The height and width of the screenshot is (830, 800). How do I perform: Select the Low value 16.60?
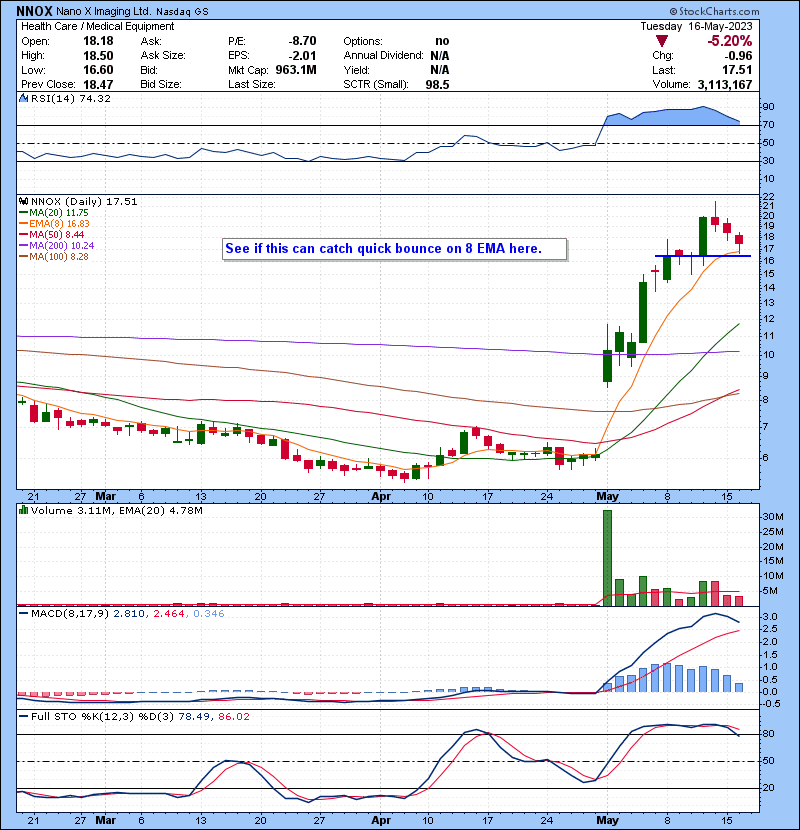click(x=98, y=70)
